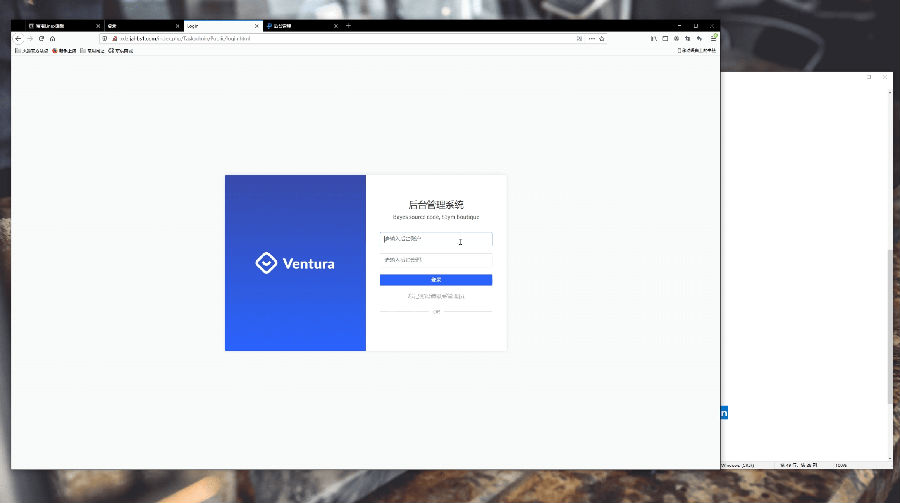The image size is (900, 503).
Task: Click the browser forward arrow
Action: click(x=29, y=38)
